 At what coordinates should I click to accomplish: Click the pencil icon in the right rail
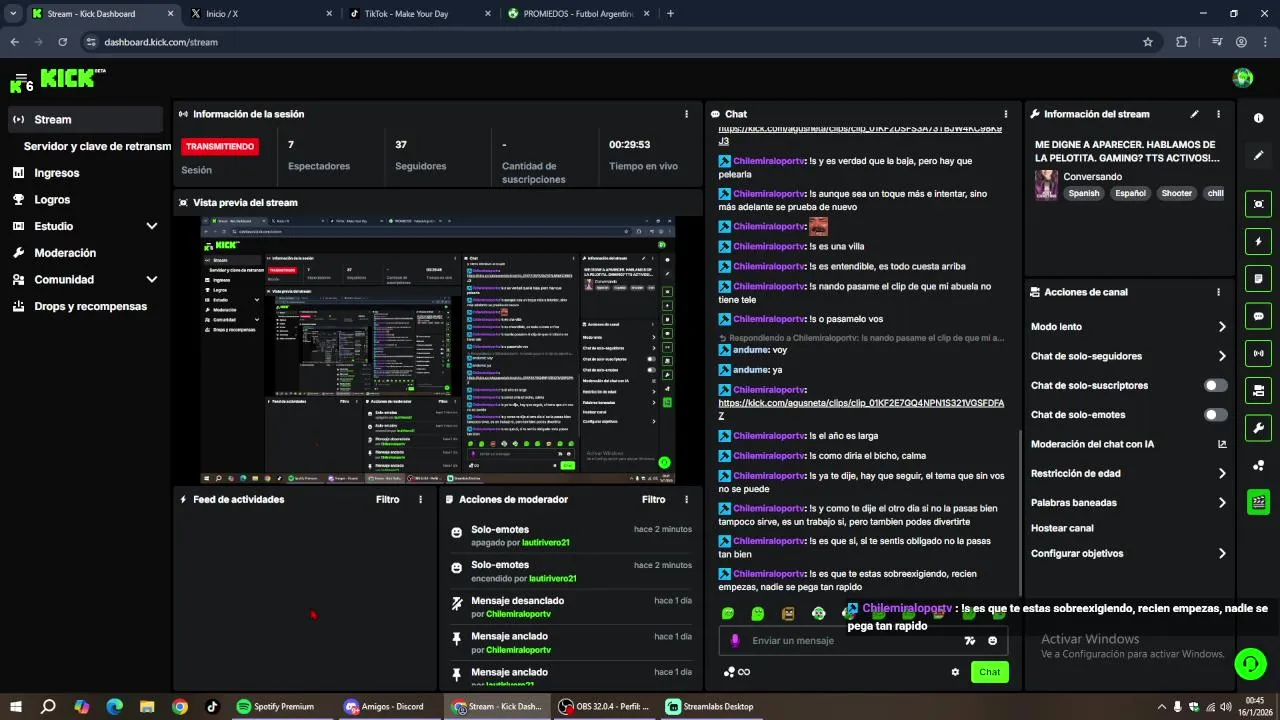tap(1258, 156)
